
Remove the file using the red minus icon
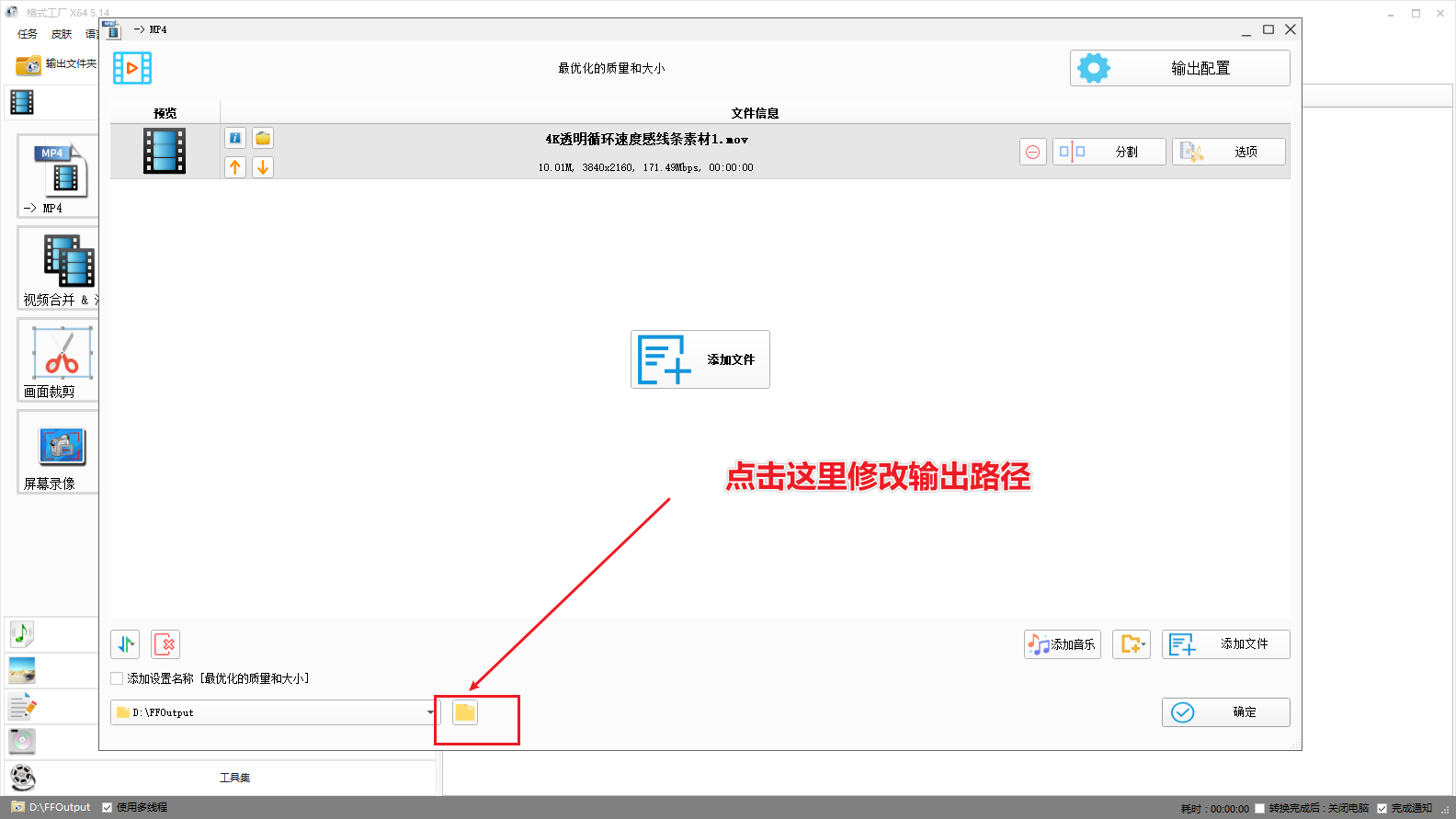[1033, 152]
